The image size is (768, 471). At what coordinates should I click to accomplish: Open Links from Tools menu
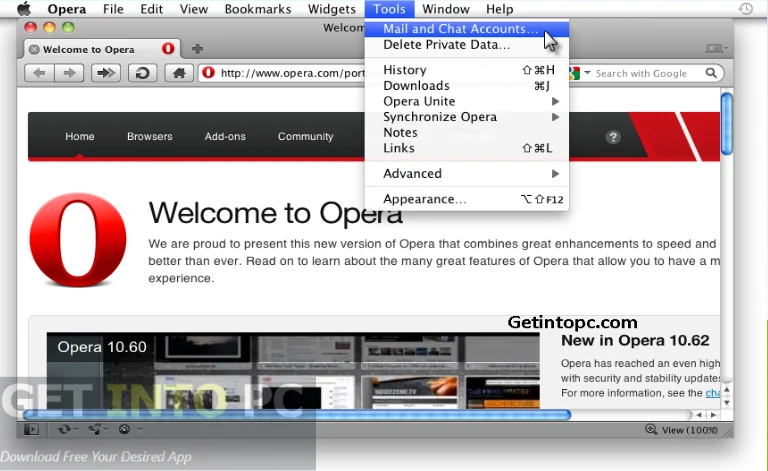(x=467, y=148)
